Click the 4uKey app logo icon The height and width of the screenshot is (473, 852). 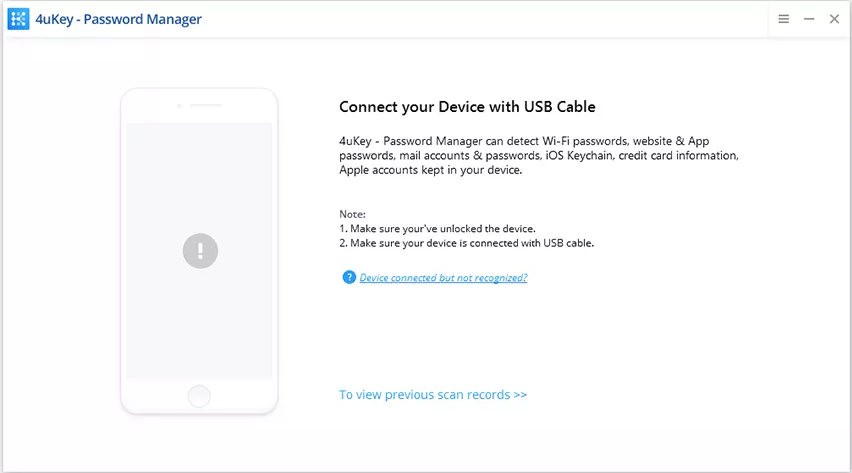(18, 19)
